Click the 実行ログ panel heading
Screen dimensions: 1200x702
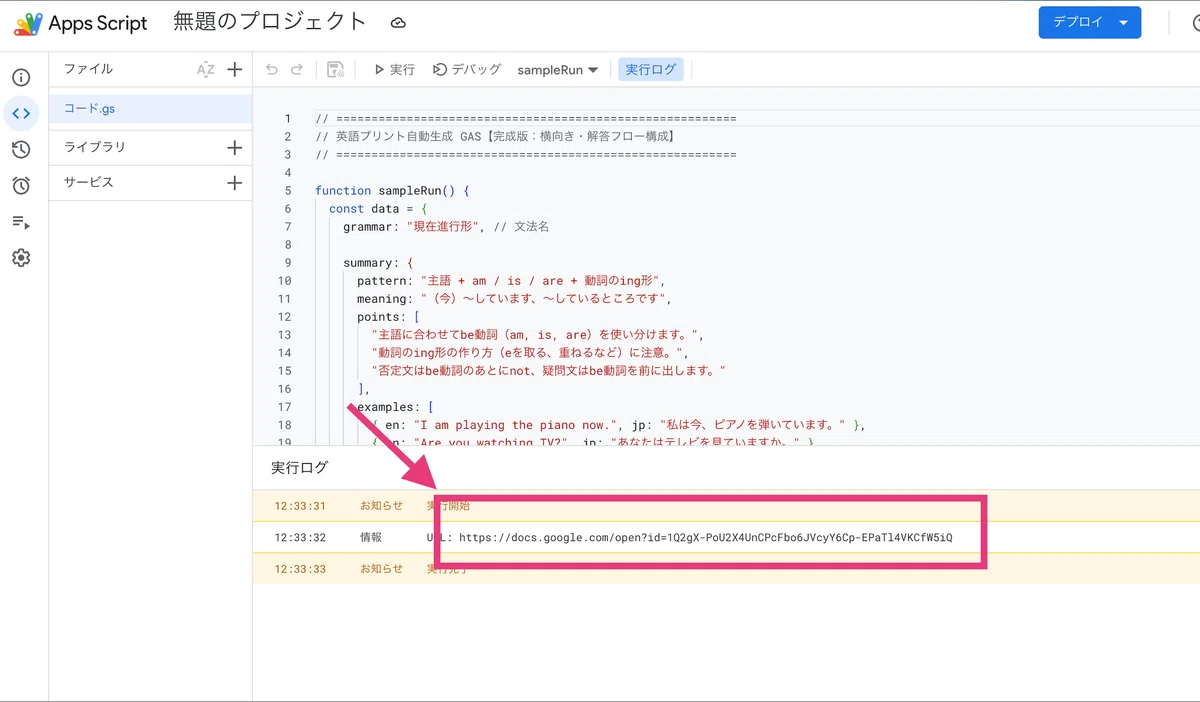300,467
